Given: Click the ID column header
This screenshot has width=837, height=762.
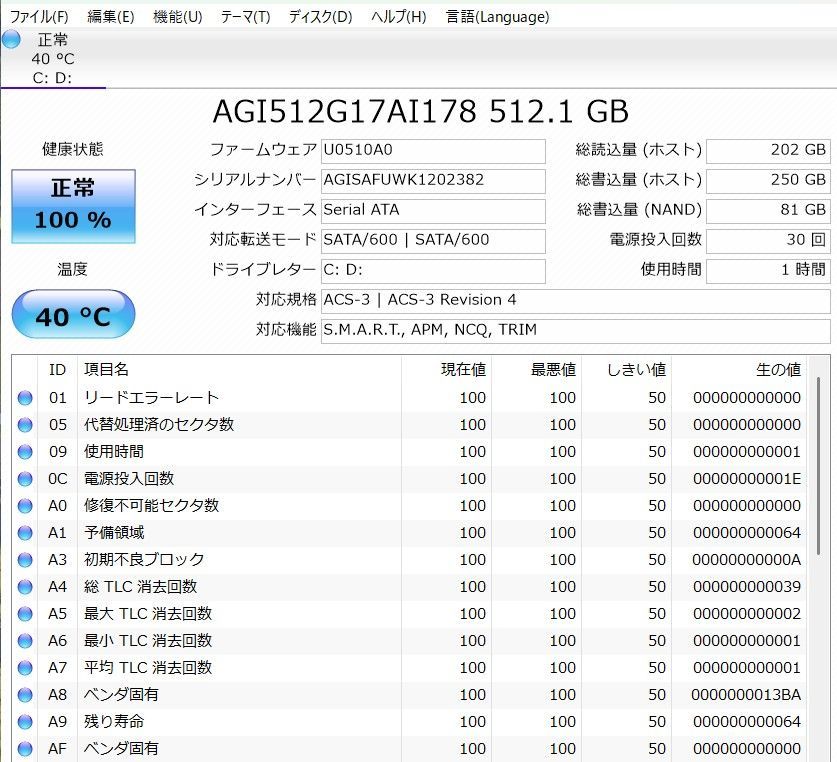Looking at the screenshot, I should coord(58,370).
